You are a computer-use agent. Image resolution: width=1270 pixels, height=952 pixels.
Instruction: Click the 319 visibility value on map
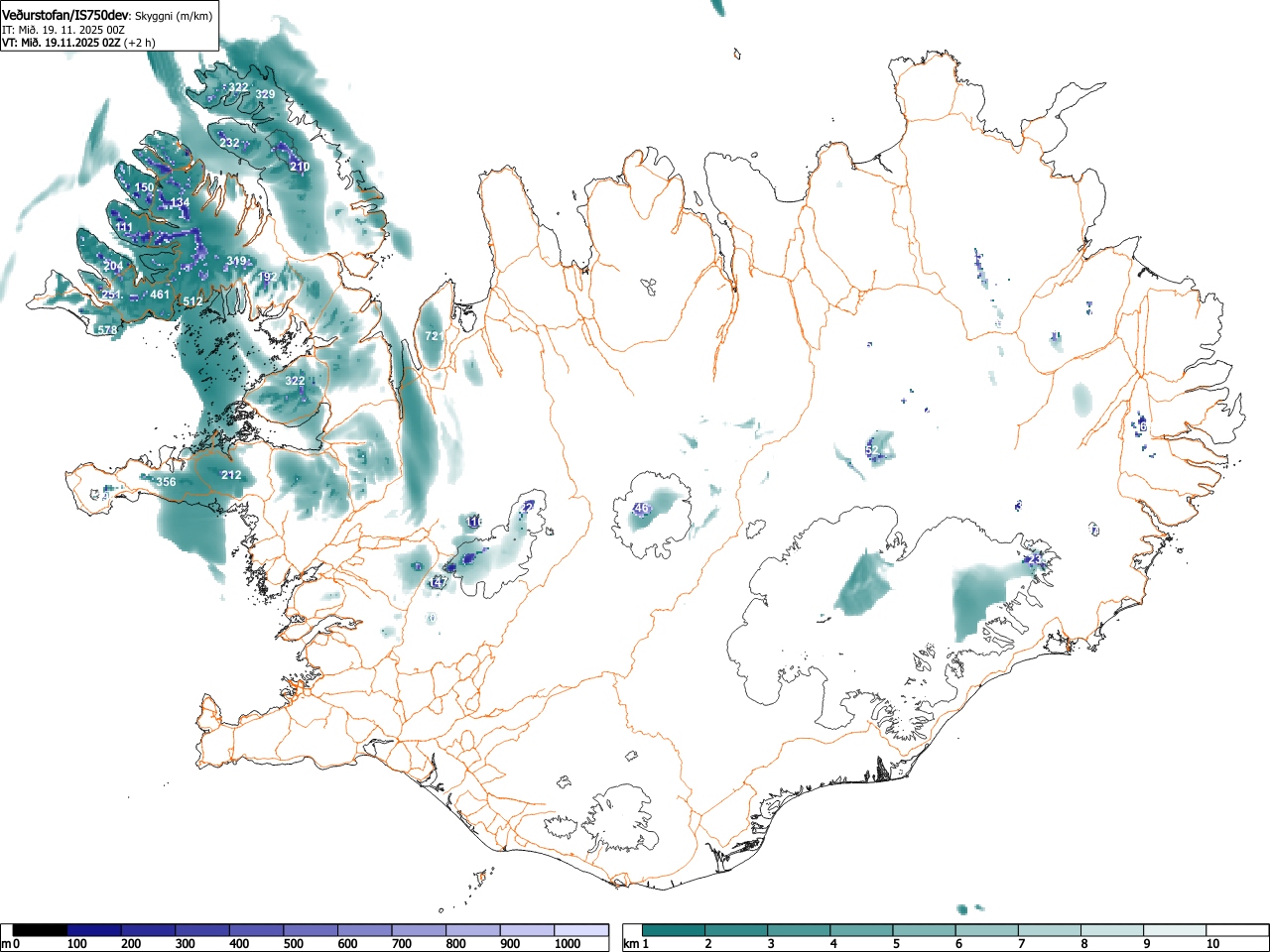[236, 261]
